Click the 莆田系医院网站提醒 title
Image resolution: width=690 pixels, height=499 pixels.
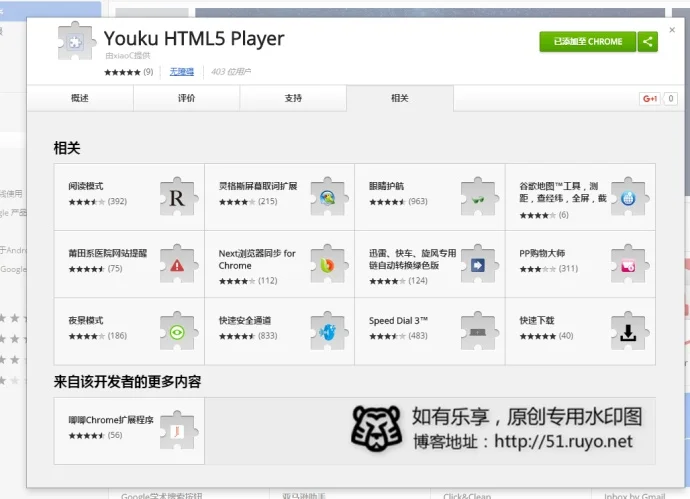108,253
